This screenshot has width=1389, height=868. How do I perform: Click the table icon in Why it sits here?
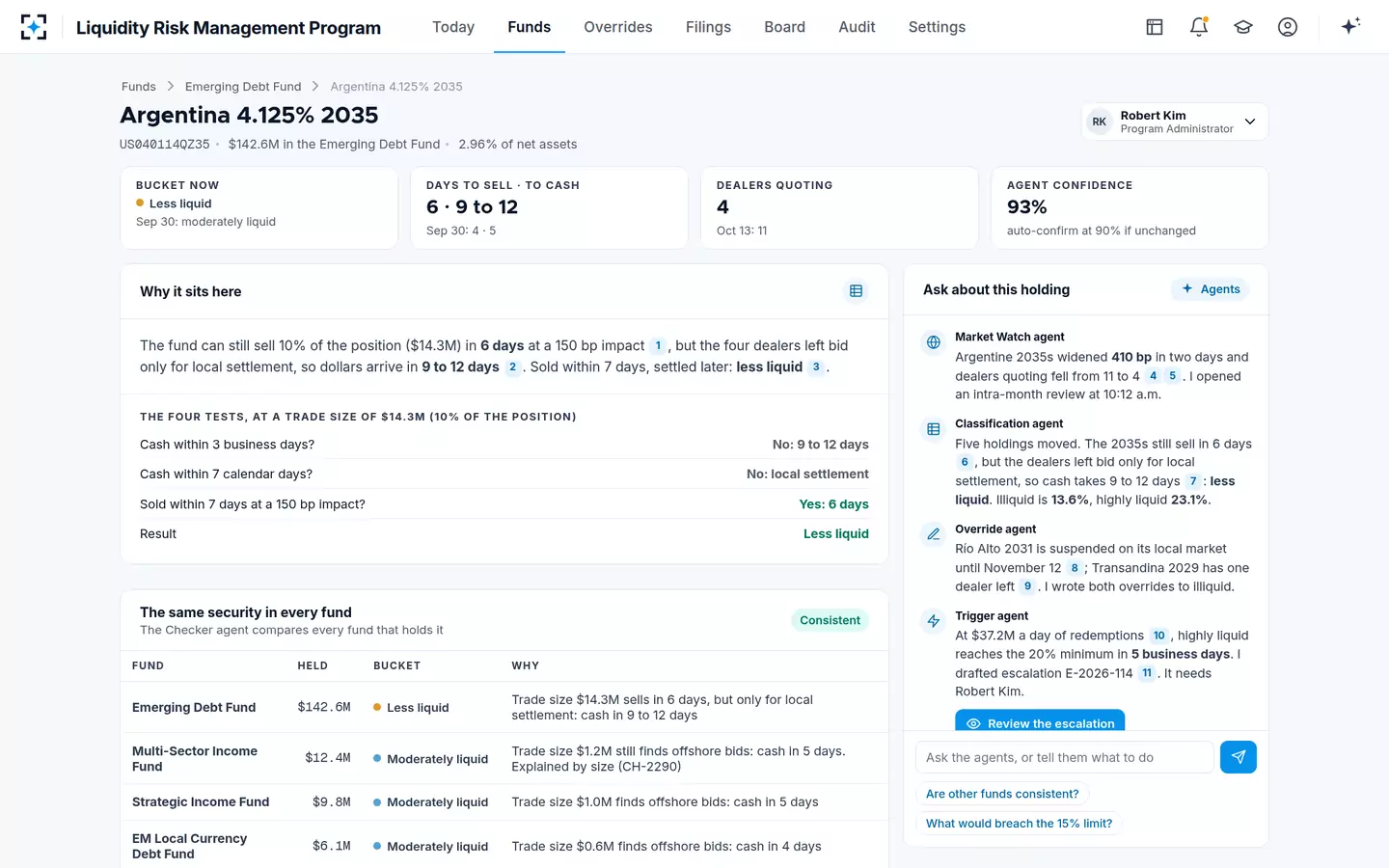coord(856,291)
